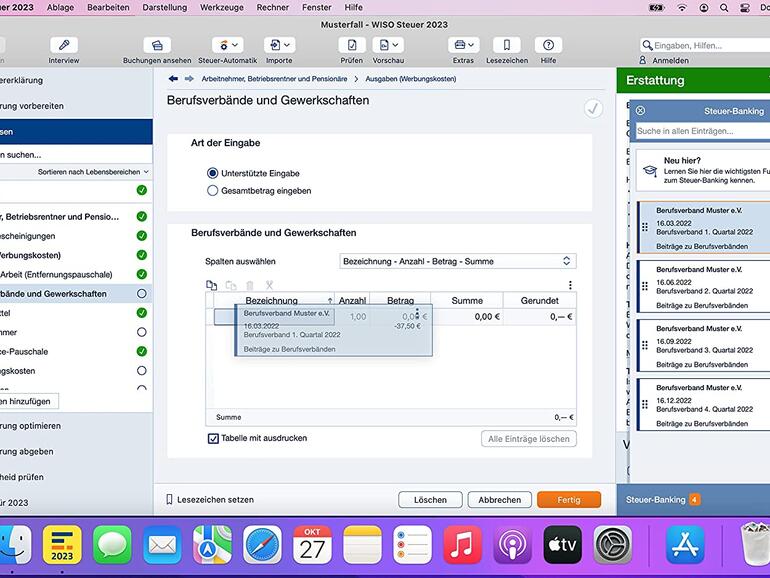The width and height of the screenshot is (770, 578).
Task: Click the Hilfe question mark icon
Action: 548,46
